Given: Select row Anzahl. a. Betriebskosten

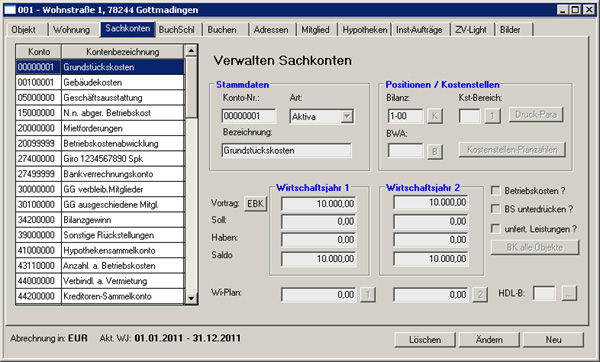Looking at the screenshot, I should [x=100, y=266].
